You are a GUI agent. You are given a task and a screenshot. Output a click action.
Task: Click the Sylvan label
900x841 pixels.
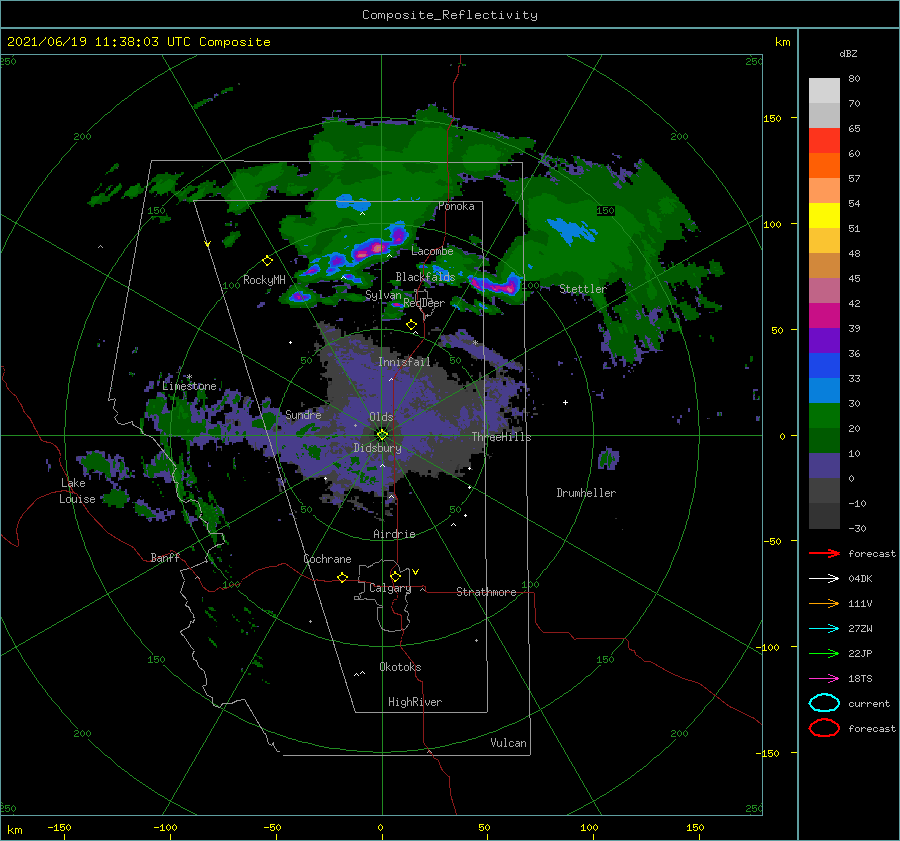tap(383, 295)
